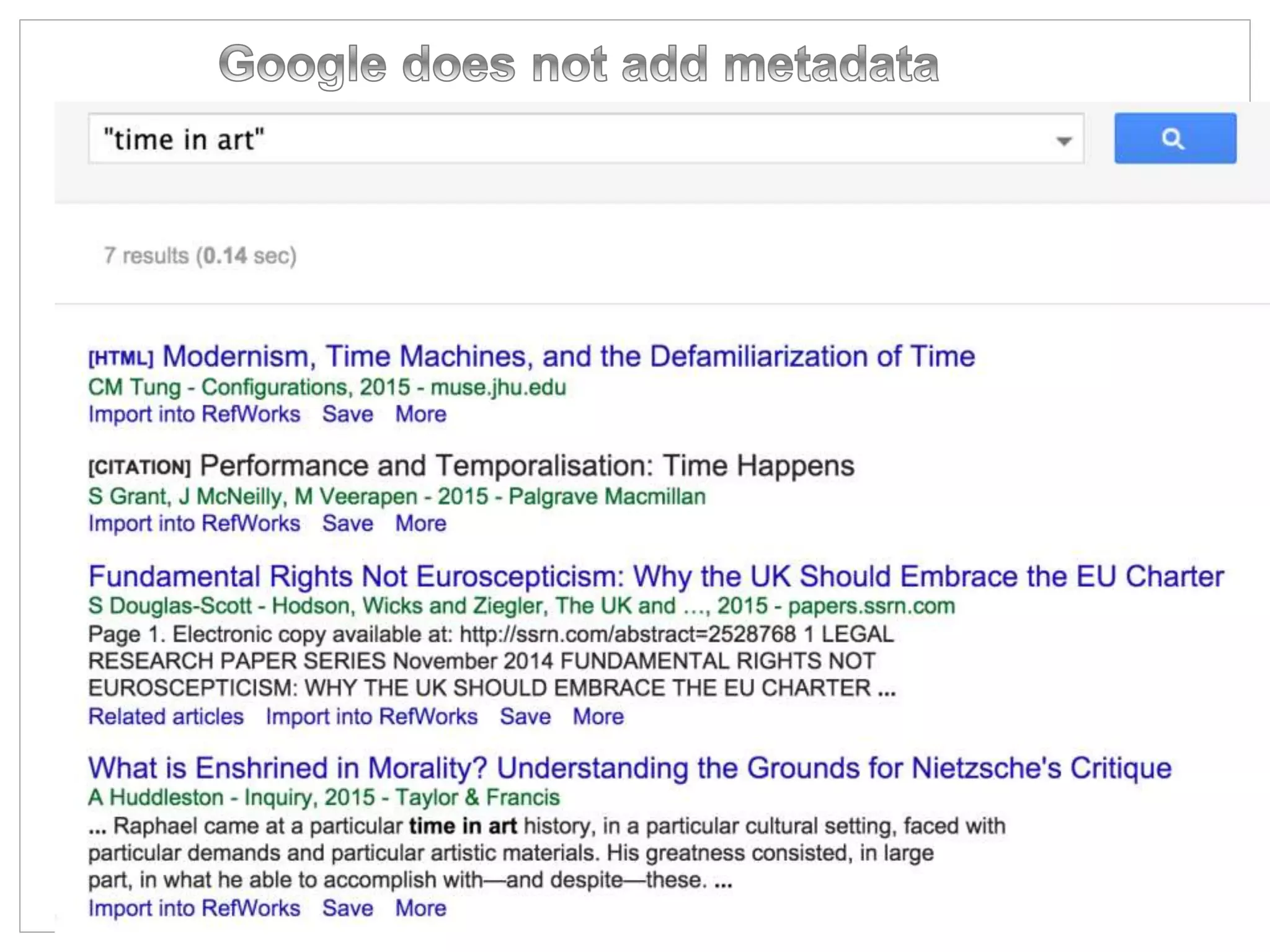Viewport: 1270px width, 952px height.
Task: Expand the search box dropdown arrow
Action: click(x=1064, y=141)
